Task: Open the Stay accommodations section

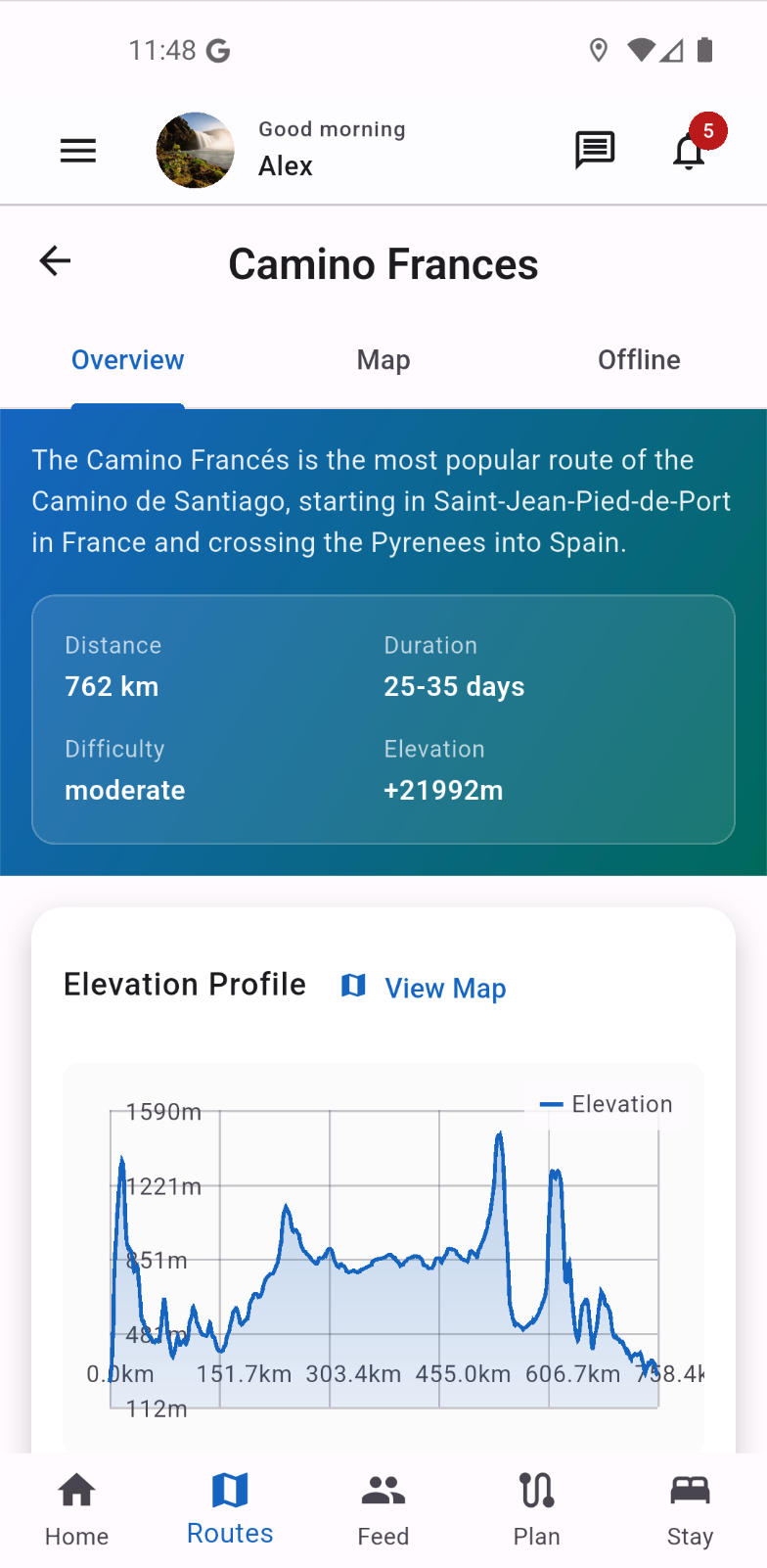Action: point(690,1510)
